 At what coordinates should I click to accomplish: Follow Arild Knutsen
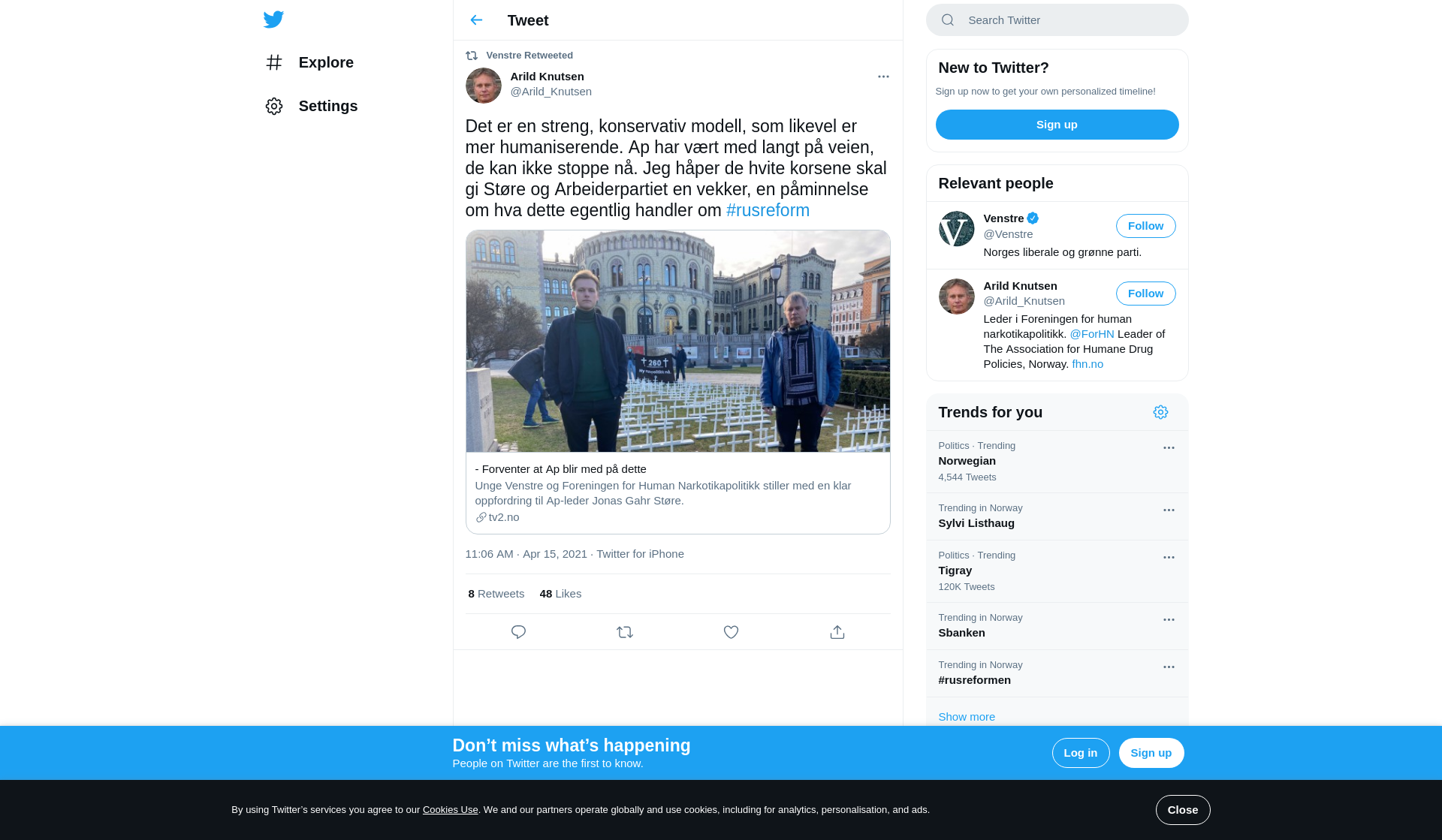[1145, 294]
